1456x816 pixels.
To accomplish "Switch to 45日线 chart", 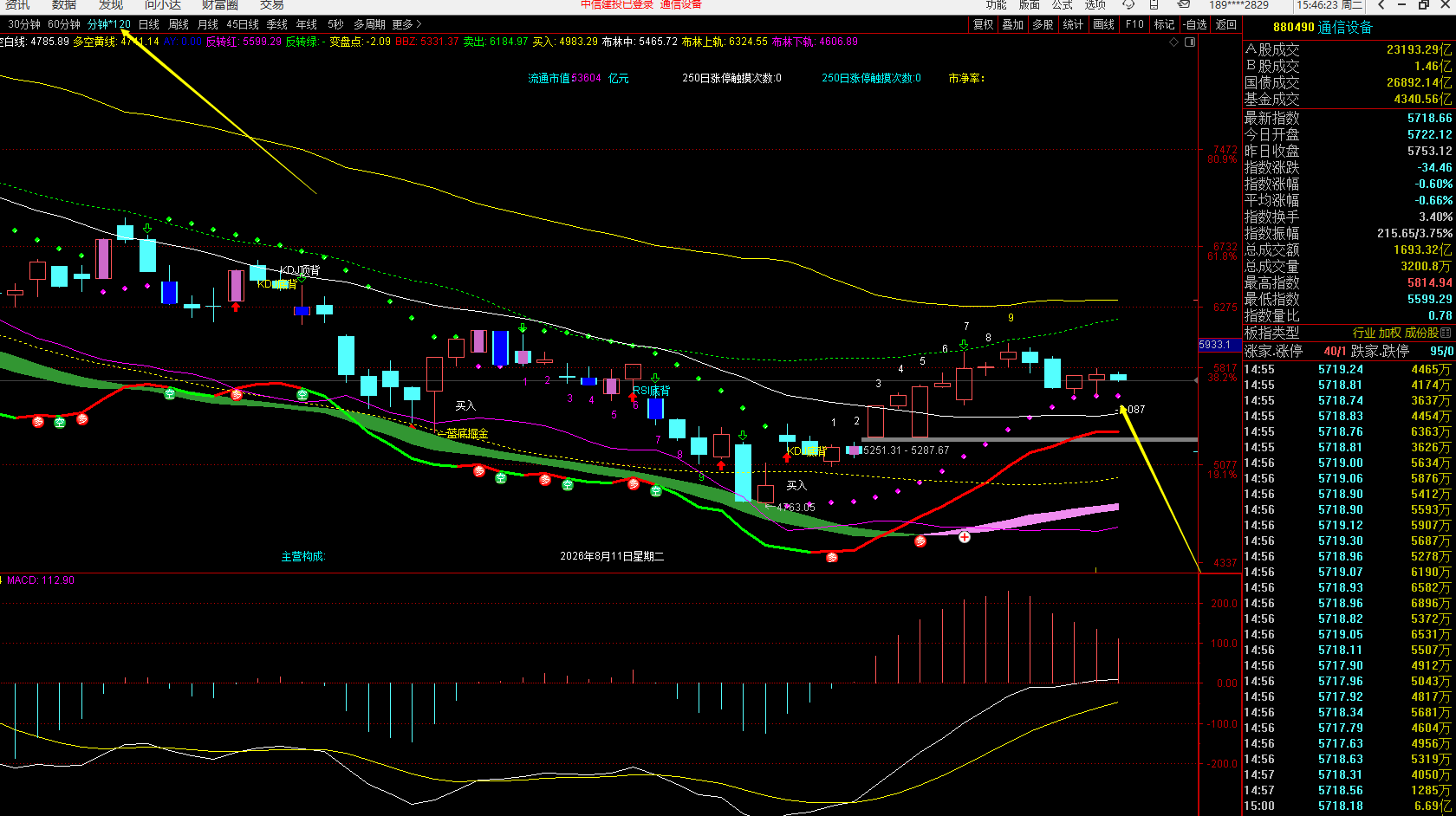I will (x=243, y=24).
